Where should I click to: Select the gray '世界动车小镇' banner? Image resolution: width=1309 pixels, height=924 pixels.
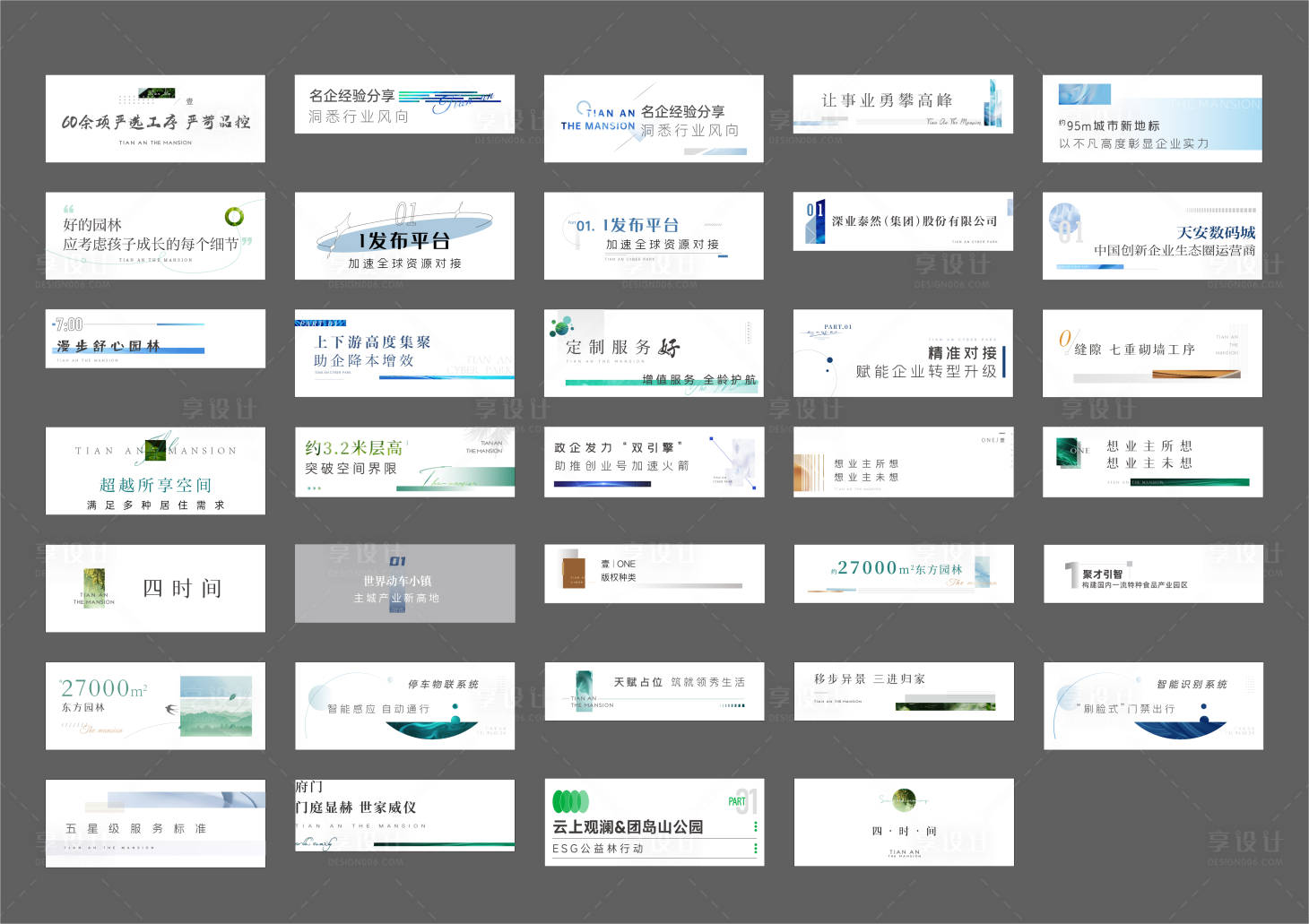404,583
